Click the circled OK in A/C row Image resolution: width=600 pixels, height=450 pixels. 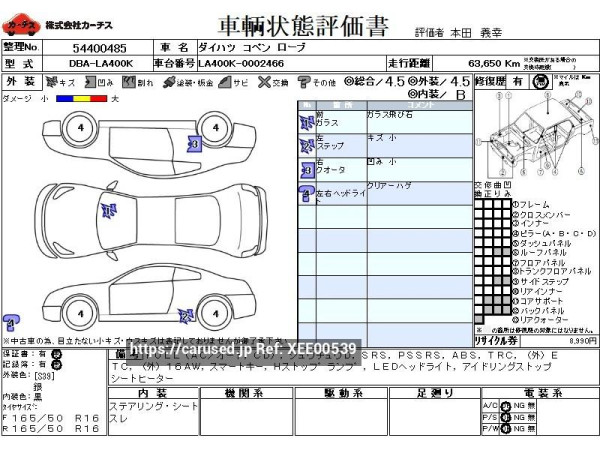tap(506, 406)
